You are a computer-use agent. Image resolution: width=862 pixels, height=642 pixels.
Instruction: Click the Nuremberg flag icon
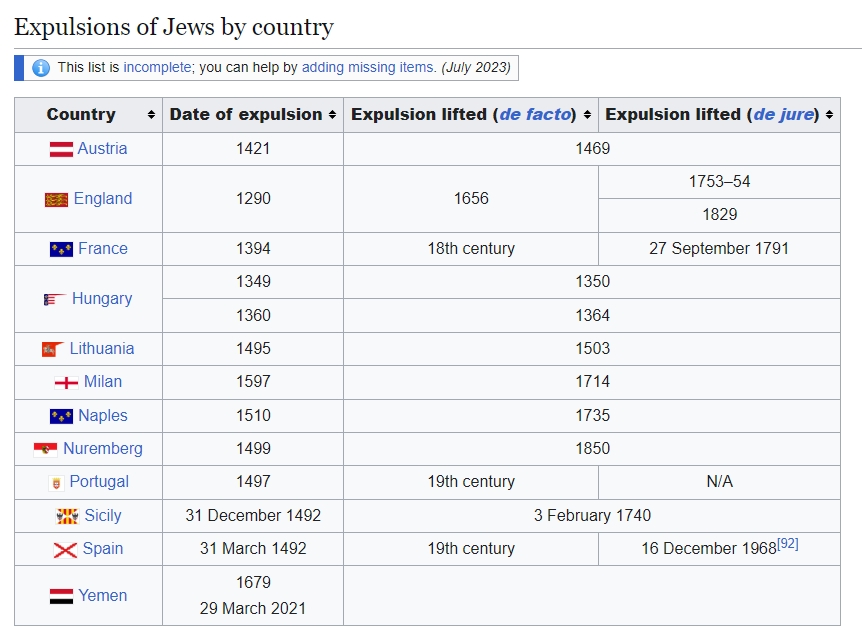pyautogui.click(x=45, y=449)
